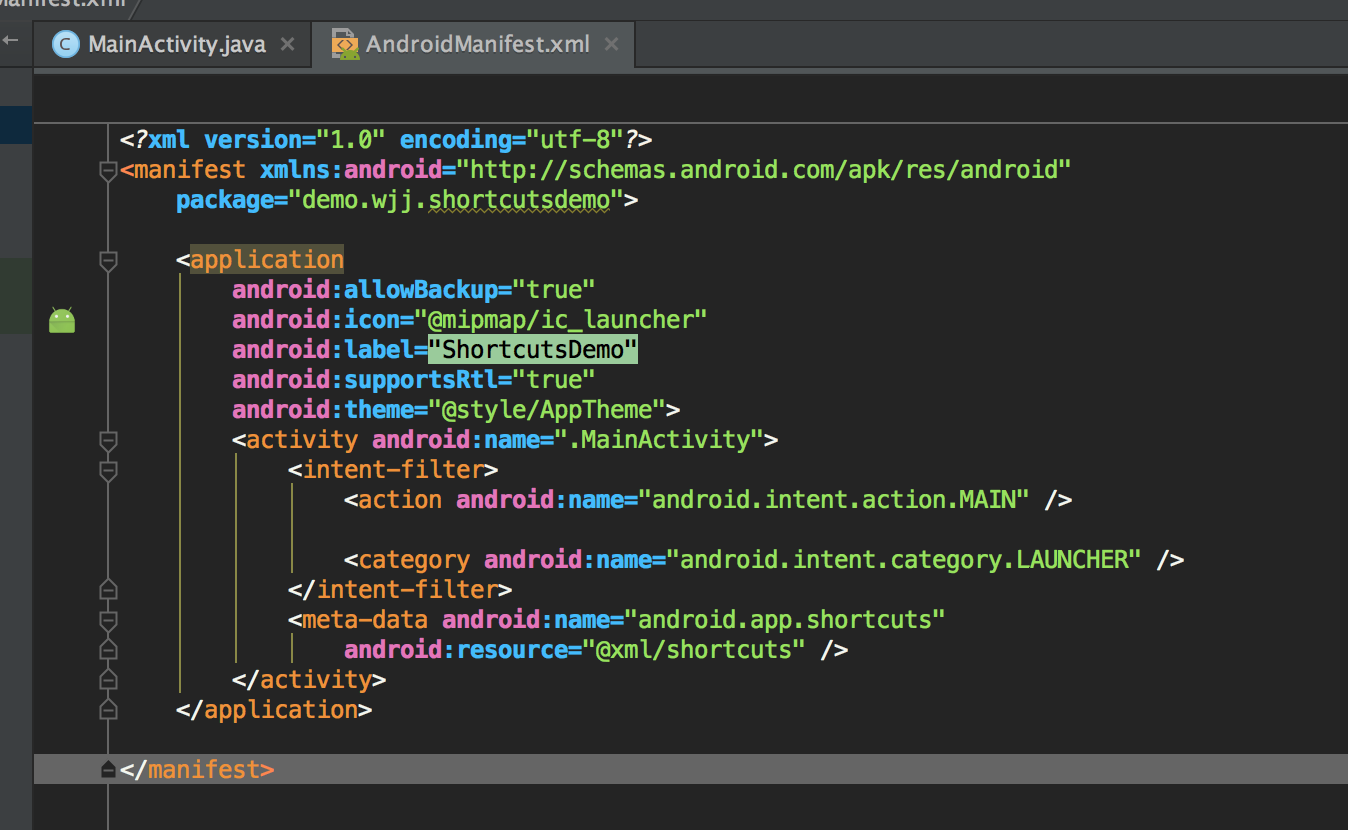Click the back arrow left of the tabs
This screenshot has height=830, width=1348.
click(11, 41)
